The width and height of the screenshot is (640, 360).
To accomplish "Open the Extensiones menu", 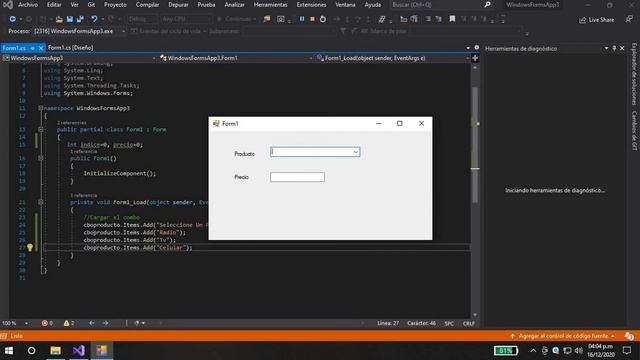I will 311,5.
